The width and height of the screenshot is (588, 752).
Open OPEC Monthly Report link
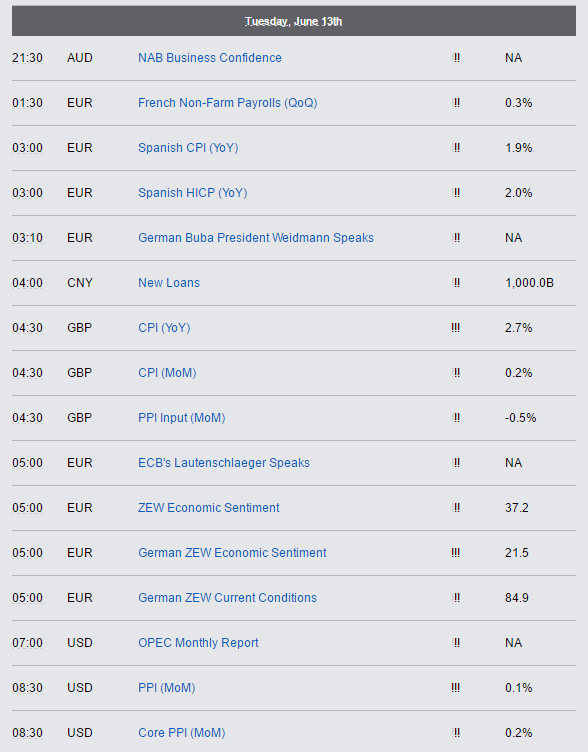pos(198,643)
